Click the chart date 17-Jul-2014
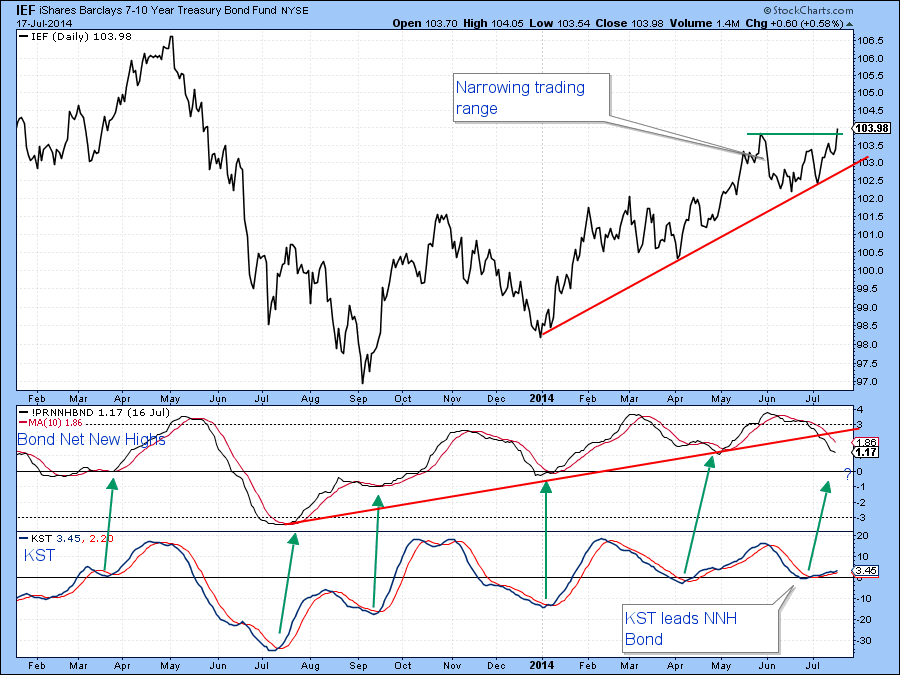The height and width of the screenshot is (675, 900). [x=44, y=24]
